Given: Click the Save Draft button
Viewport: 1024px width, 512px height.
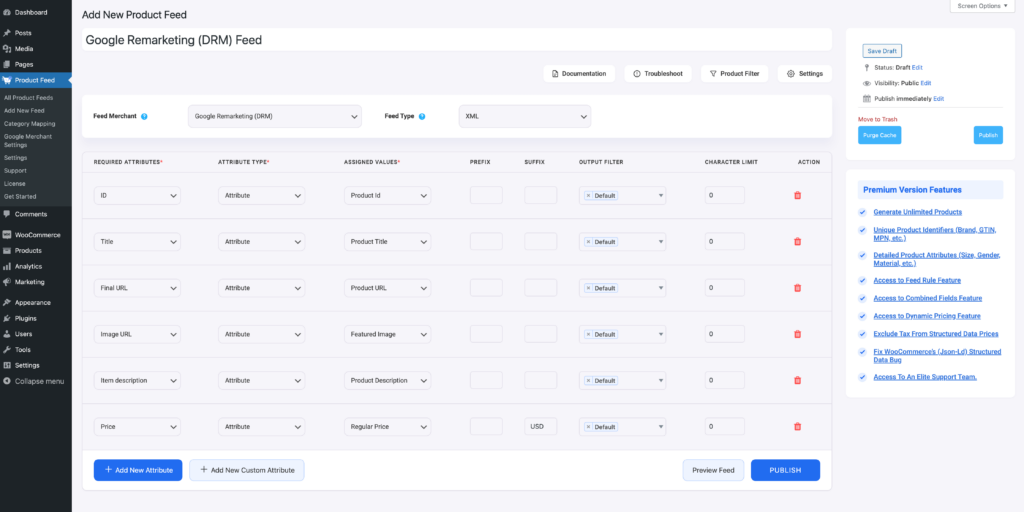Looking at the screenshot, I should pyautogui.click(x=882, y=51).
